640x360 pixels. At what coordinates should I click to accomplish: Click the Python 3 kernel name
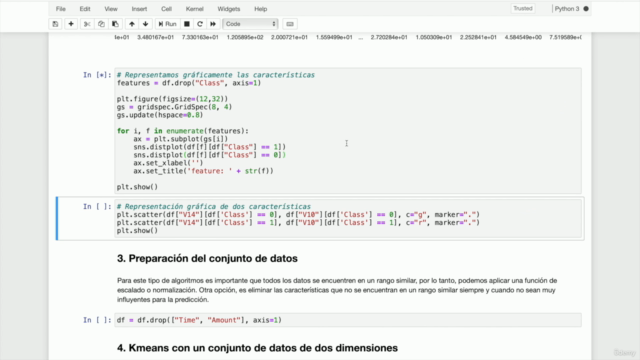(567, 9)
